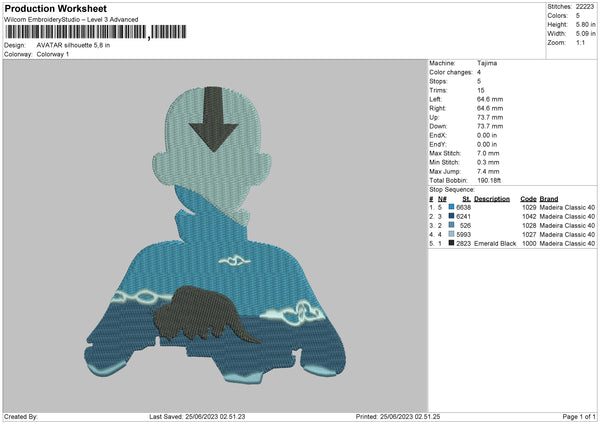Image resolution: width=600 pixels, height=424 pixels.
Task: Click the 'St.' column header
Action: tap(466, 199)
